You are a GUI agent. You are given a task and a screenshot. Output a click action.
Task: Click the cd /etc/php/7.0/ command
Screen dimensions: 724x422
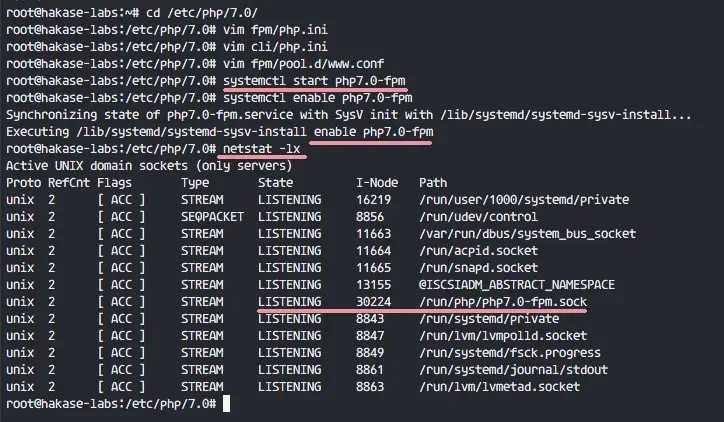202,13
